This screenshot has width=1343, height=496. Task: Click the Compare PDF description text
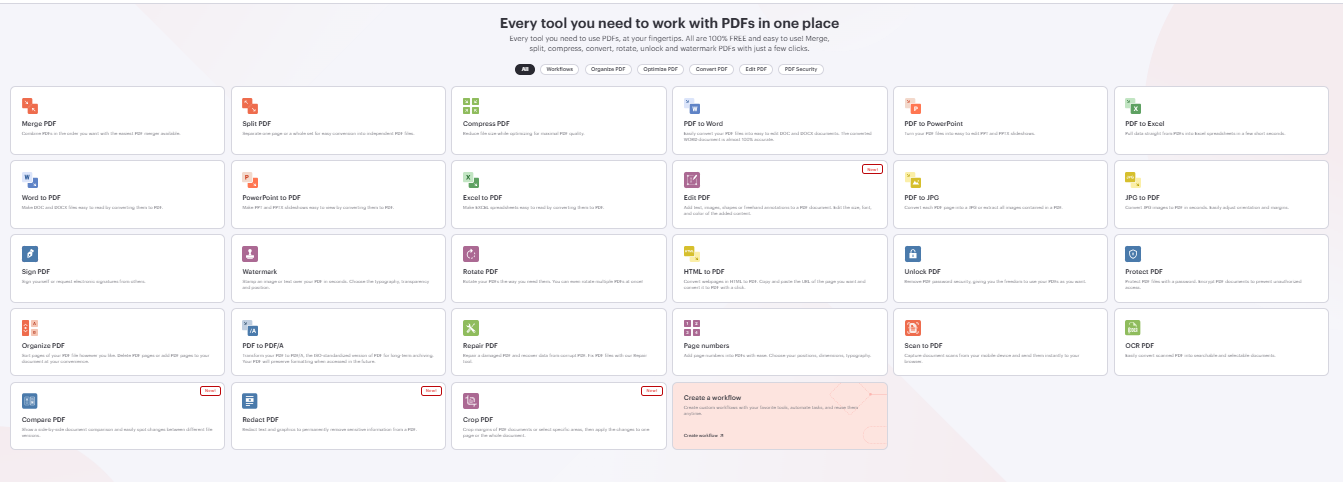(118, 432)
